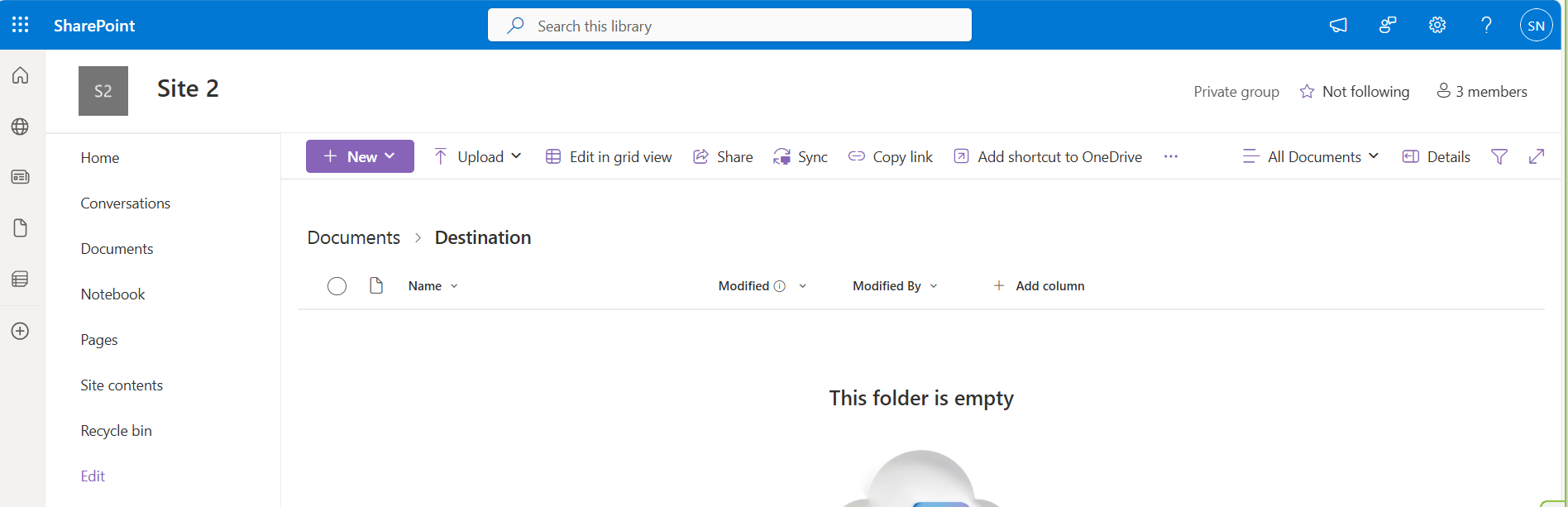Open the Settings gear icon
This screenshot has height=507, width=1568.
[x=1437, y=25]
